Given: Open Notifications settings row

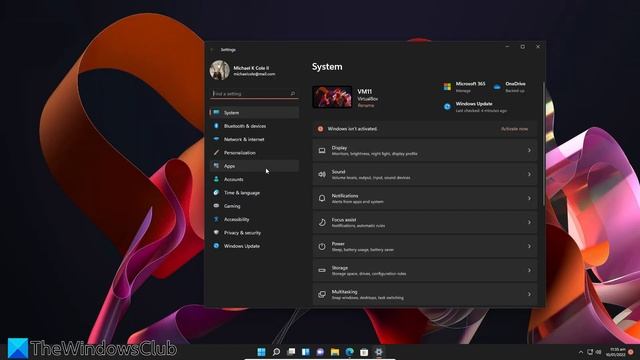Looking at the screenshot, I should 425,198.
